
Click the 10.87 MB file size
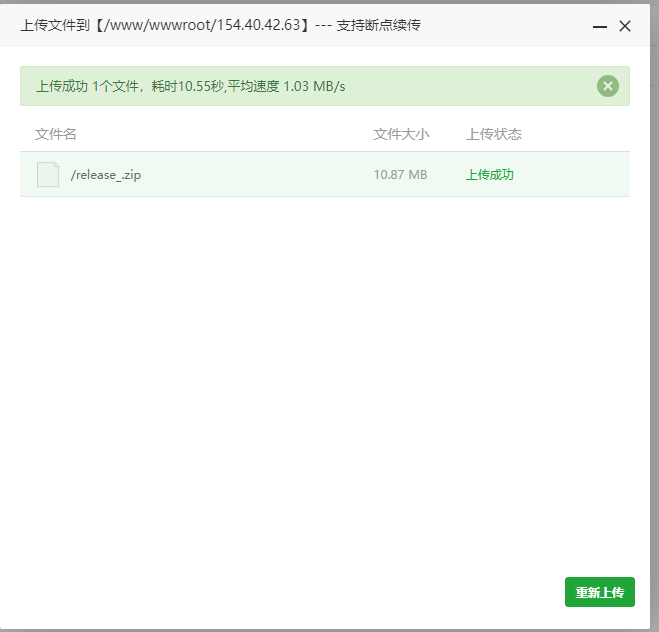400,175
